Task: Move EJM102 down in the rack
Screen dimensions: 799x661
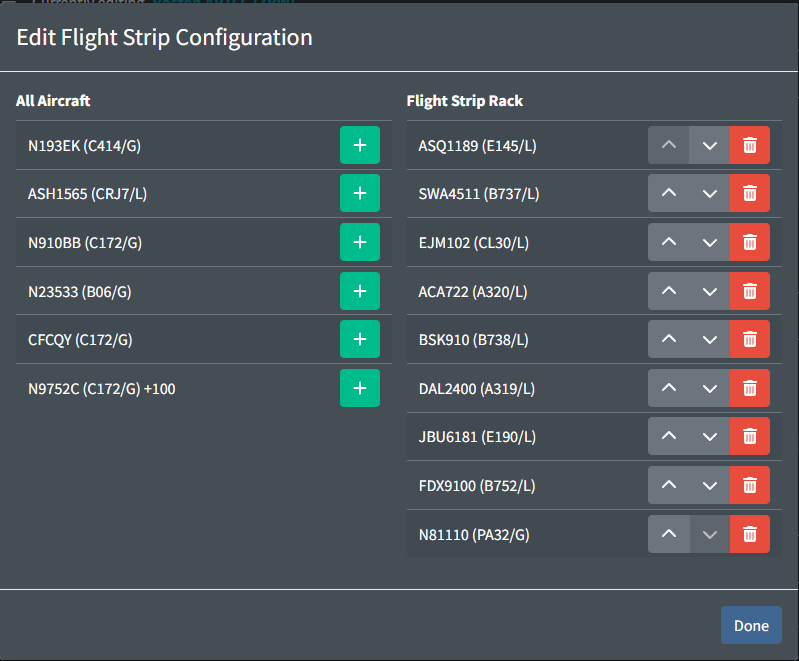Action: [x=710, y=242]
